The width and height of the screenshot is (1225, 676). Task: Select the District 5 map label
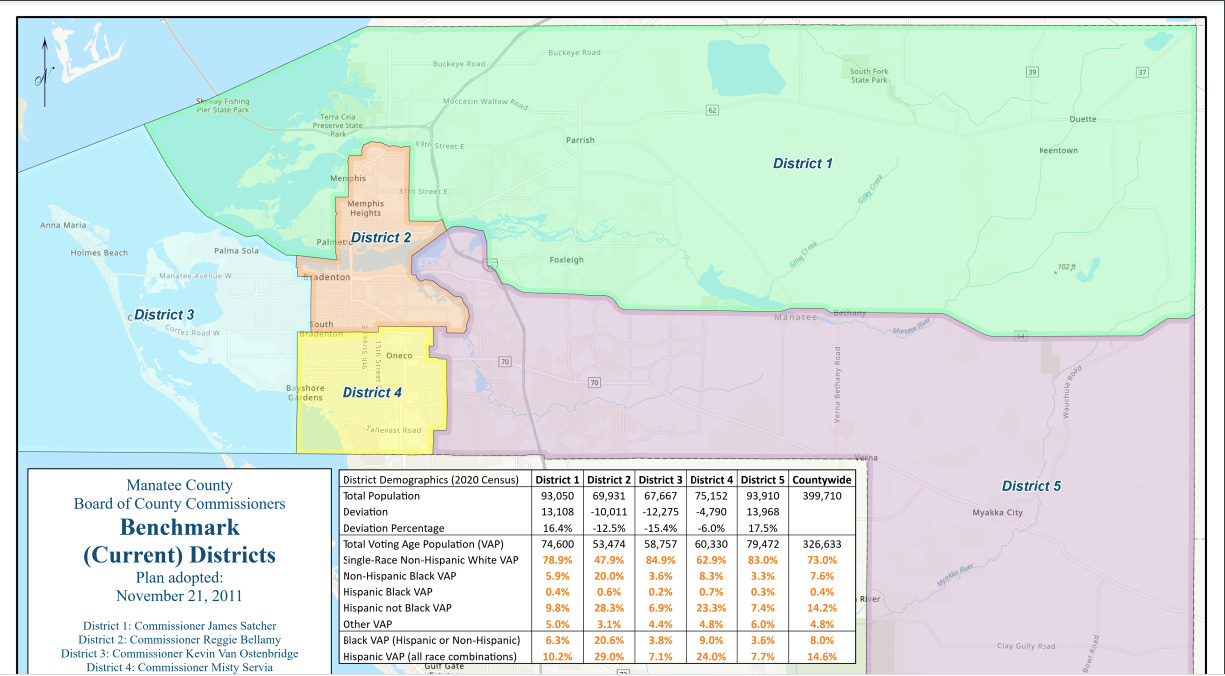(x=1032, y=485)
